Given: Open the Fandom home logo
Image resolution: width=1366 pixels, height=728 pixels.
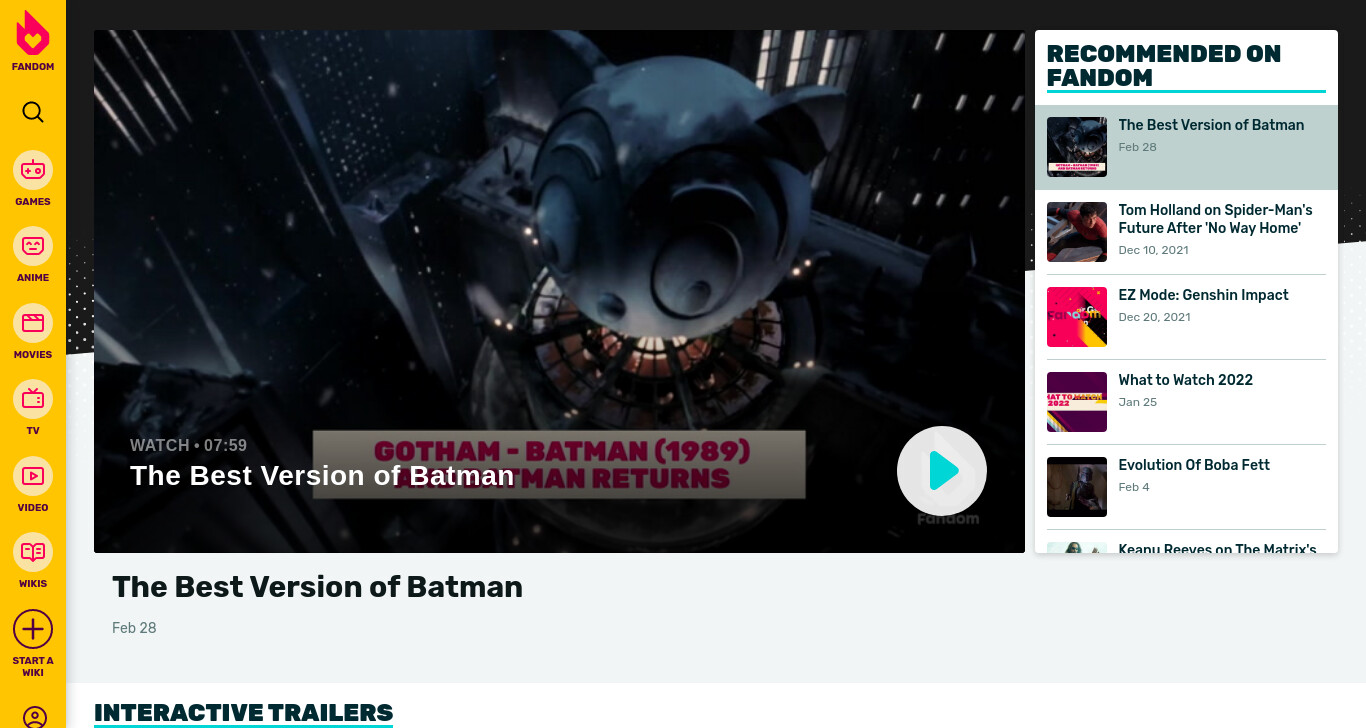Looking at the screenshot, I should [33, 41].
